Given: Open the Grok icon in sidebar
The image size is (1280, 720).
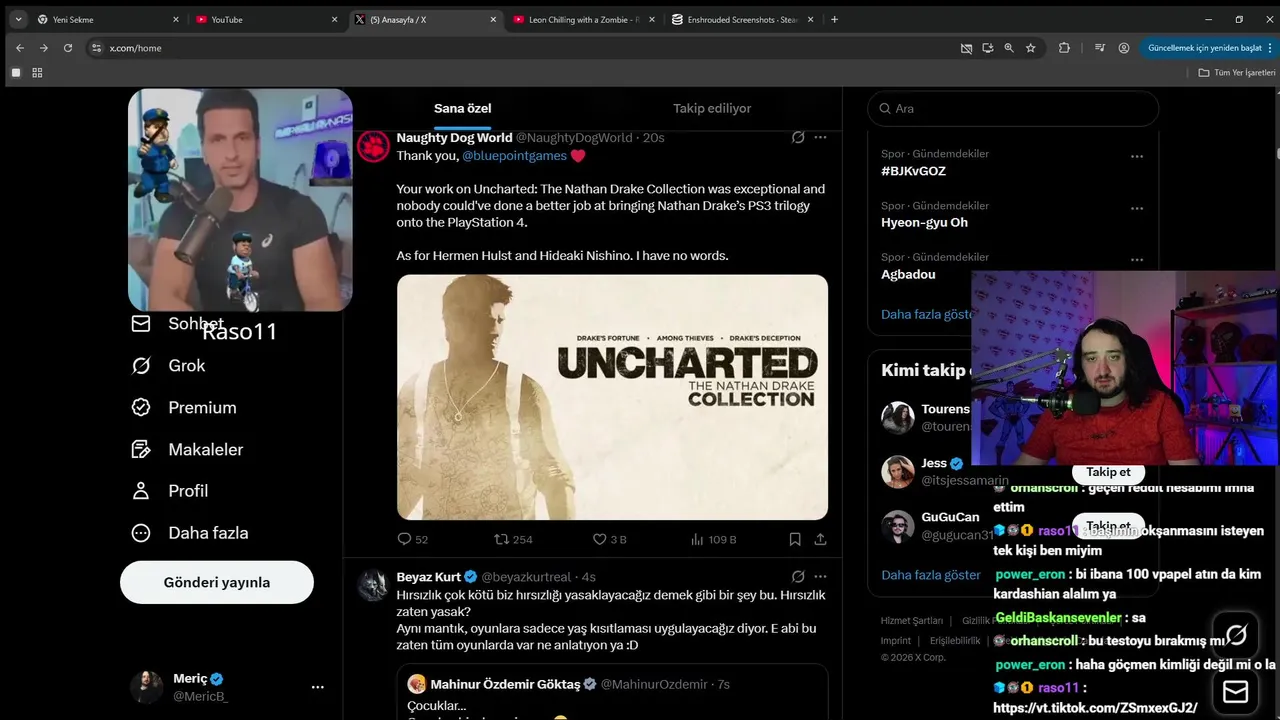Looking at the screenshot, I should 141,366.
